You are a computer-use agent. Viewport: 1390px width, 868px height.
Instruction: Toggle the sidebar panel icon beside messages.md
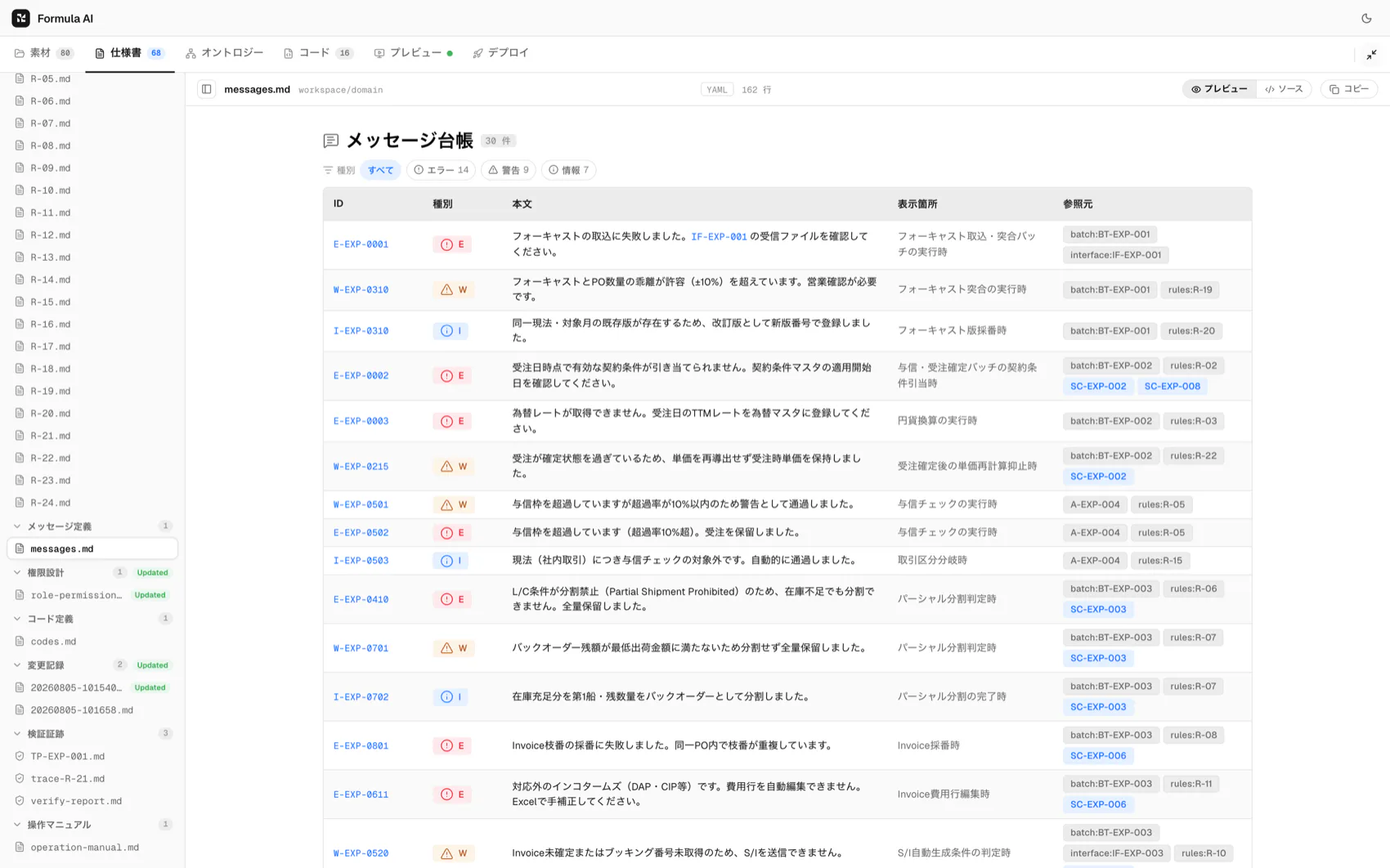click(x=207, y=89)
